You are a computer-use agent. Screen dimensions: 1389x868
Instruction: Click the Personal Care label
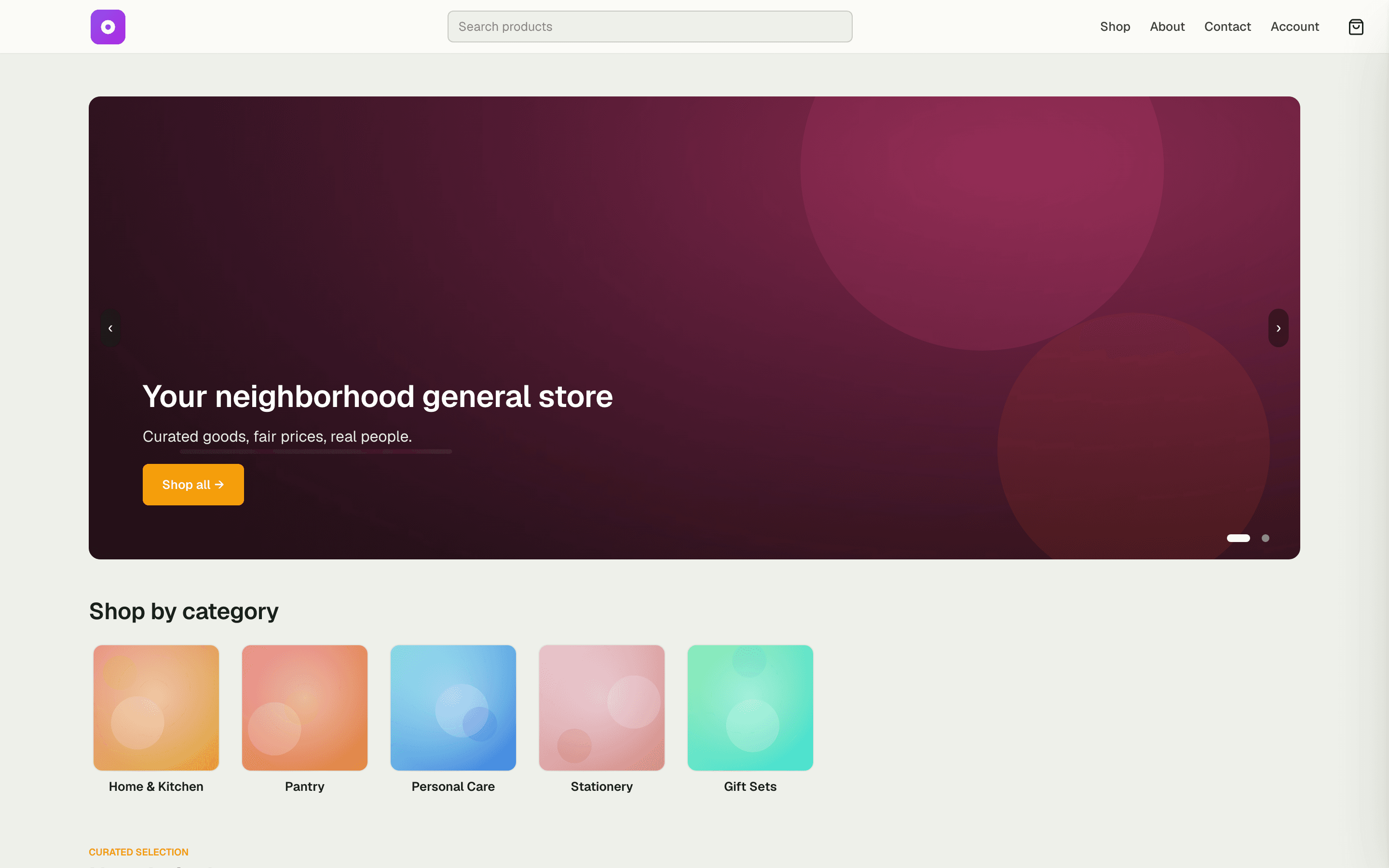point(453,787)
